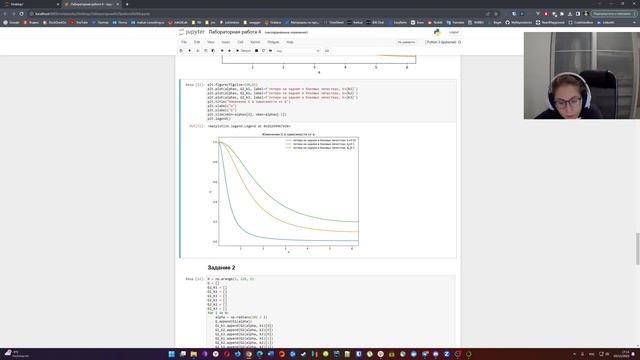Move cell down with the down arrow icon

click(x=229, y=51)
